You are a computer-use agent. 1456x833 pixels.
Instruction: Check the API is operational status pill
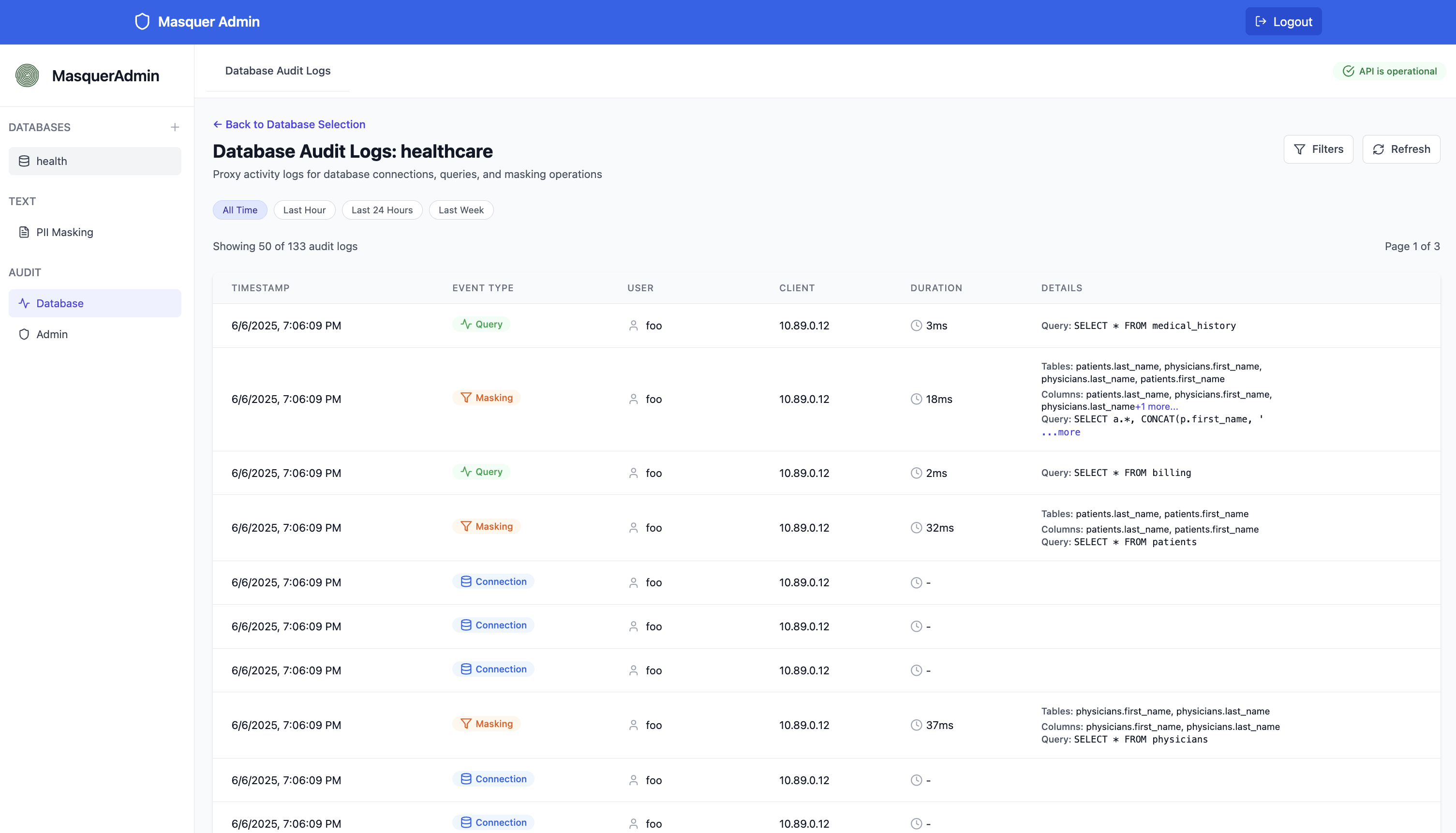(1390, 71)
